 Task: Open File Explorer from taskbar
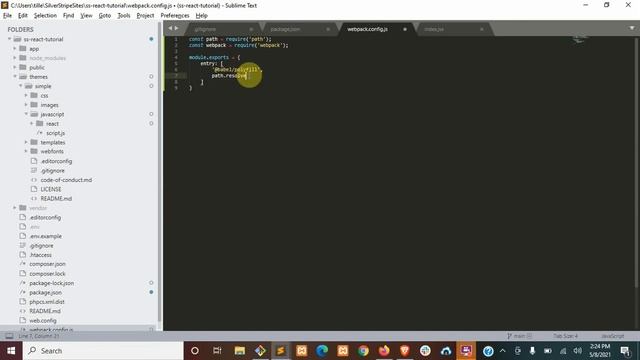(240, 351)
